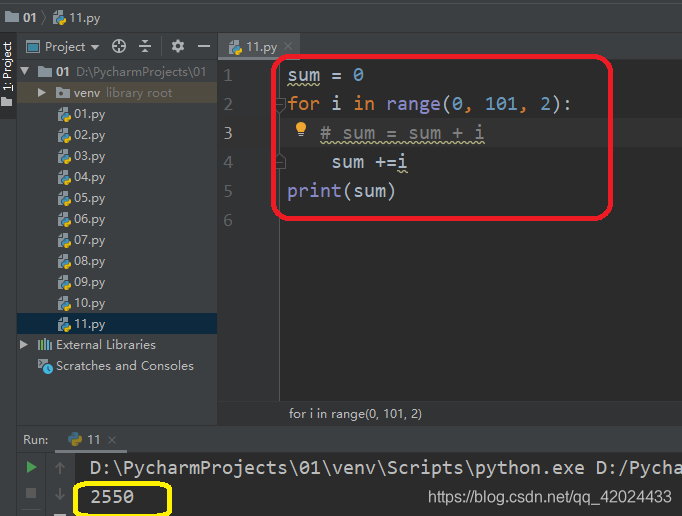
Task: Fold the for loop at line 2
Action: pos(280,104)
